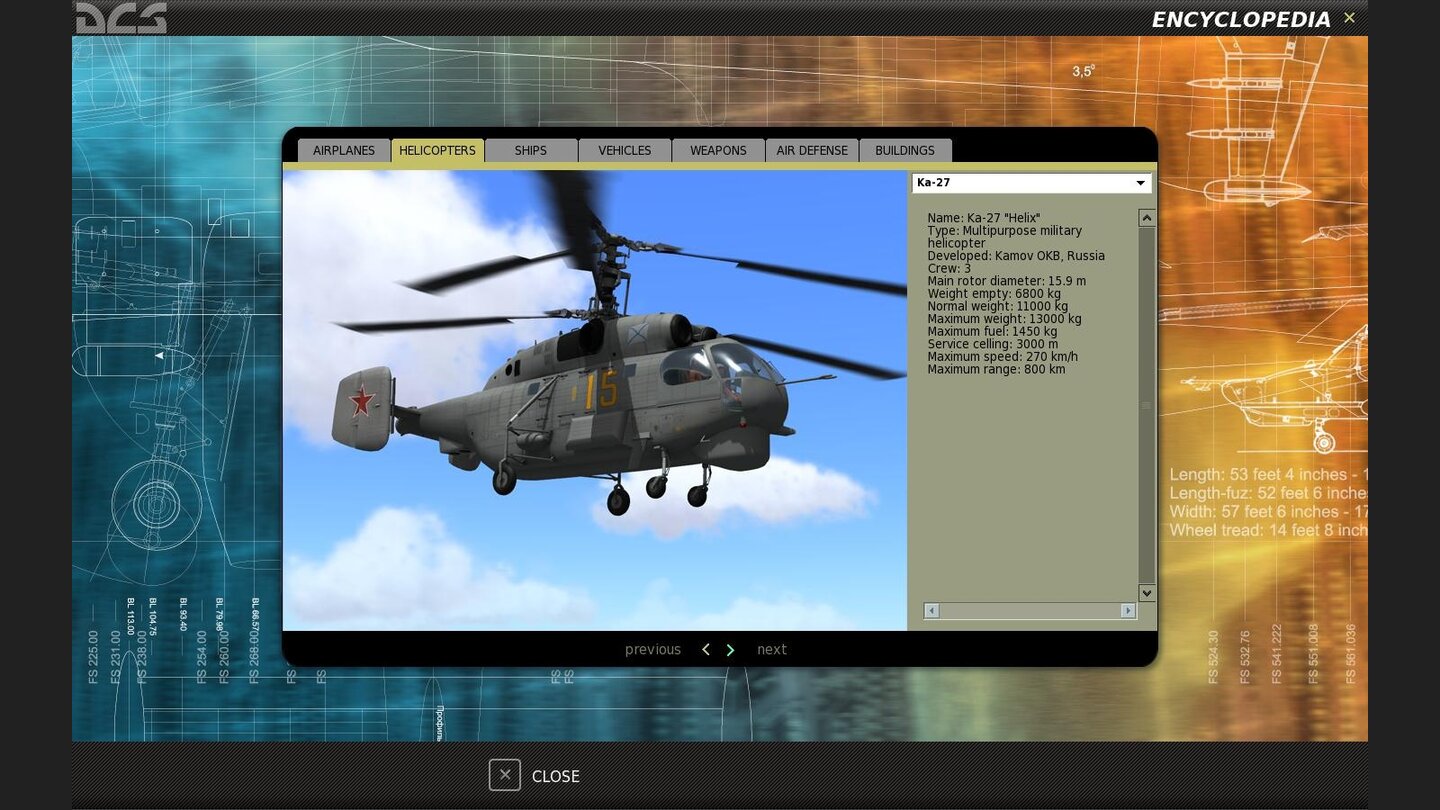Screen dimensions: 1440x810
Task: Click the 'Crew: 3' line
Action: click(949, 269)
